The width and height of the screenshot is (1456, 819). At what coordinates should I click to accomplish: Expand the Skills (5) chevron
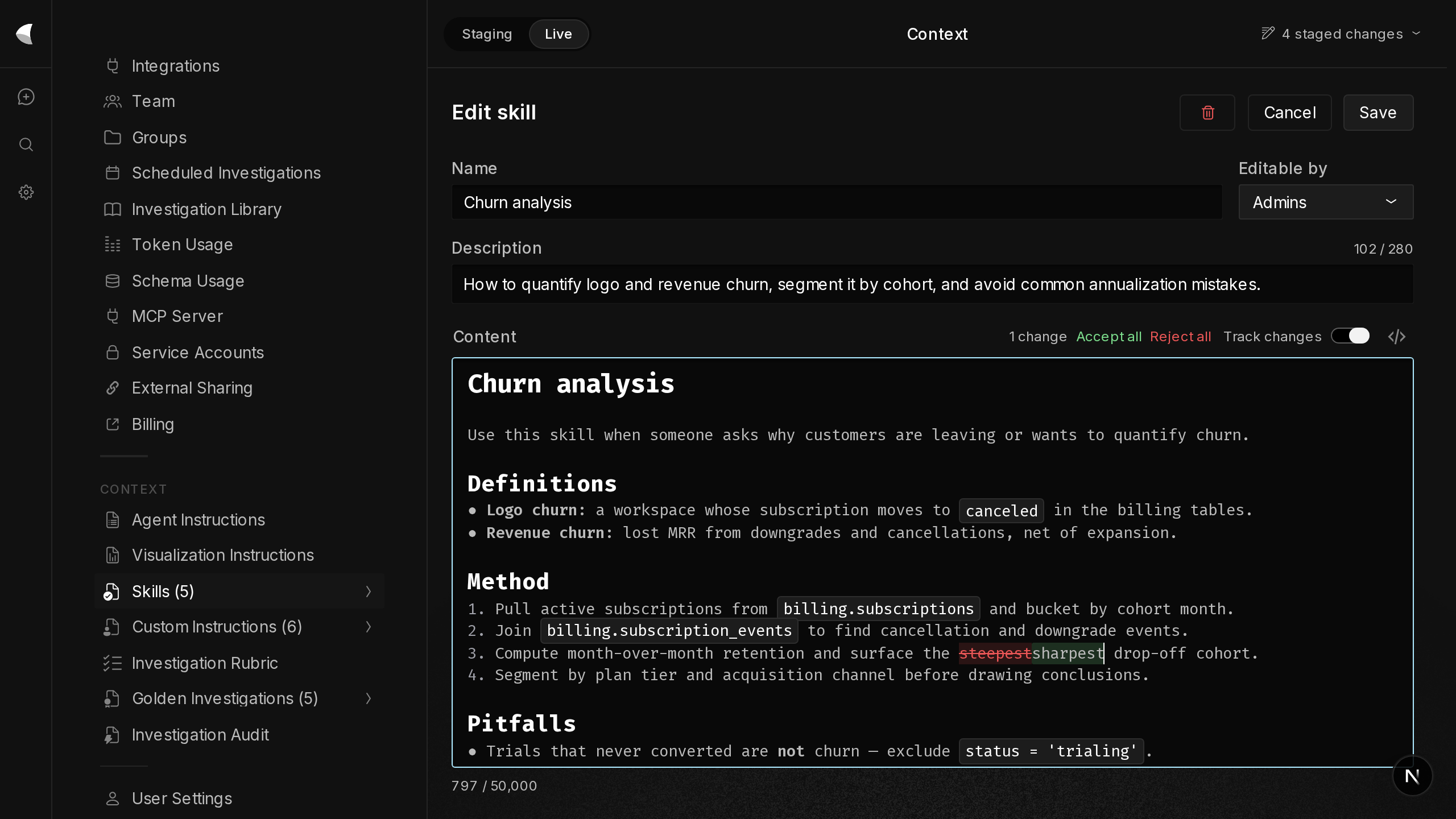coord(369,591)
